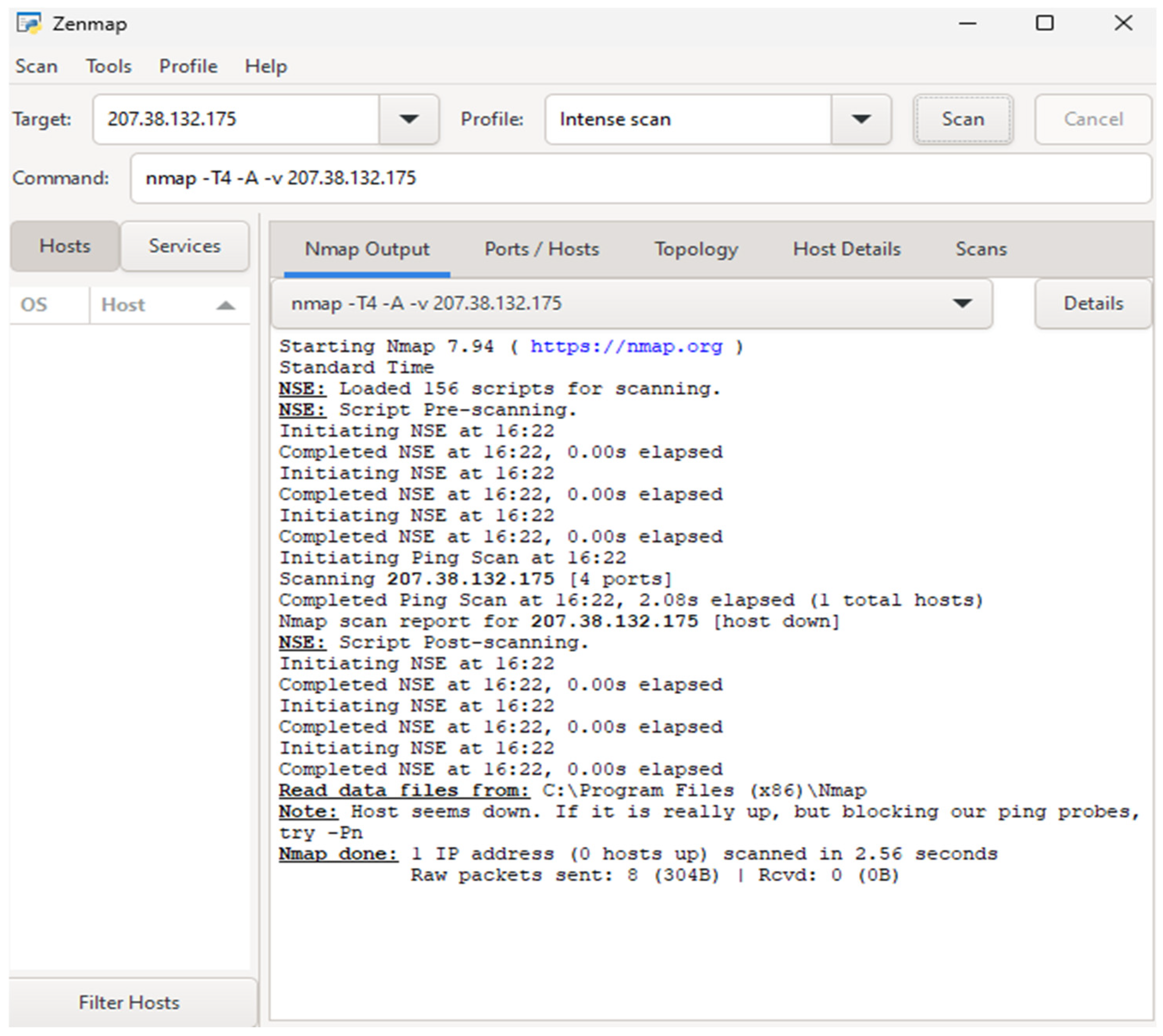
Task: Go to the Scans tab
Action: point(980,249)
